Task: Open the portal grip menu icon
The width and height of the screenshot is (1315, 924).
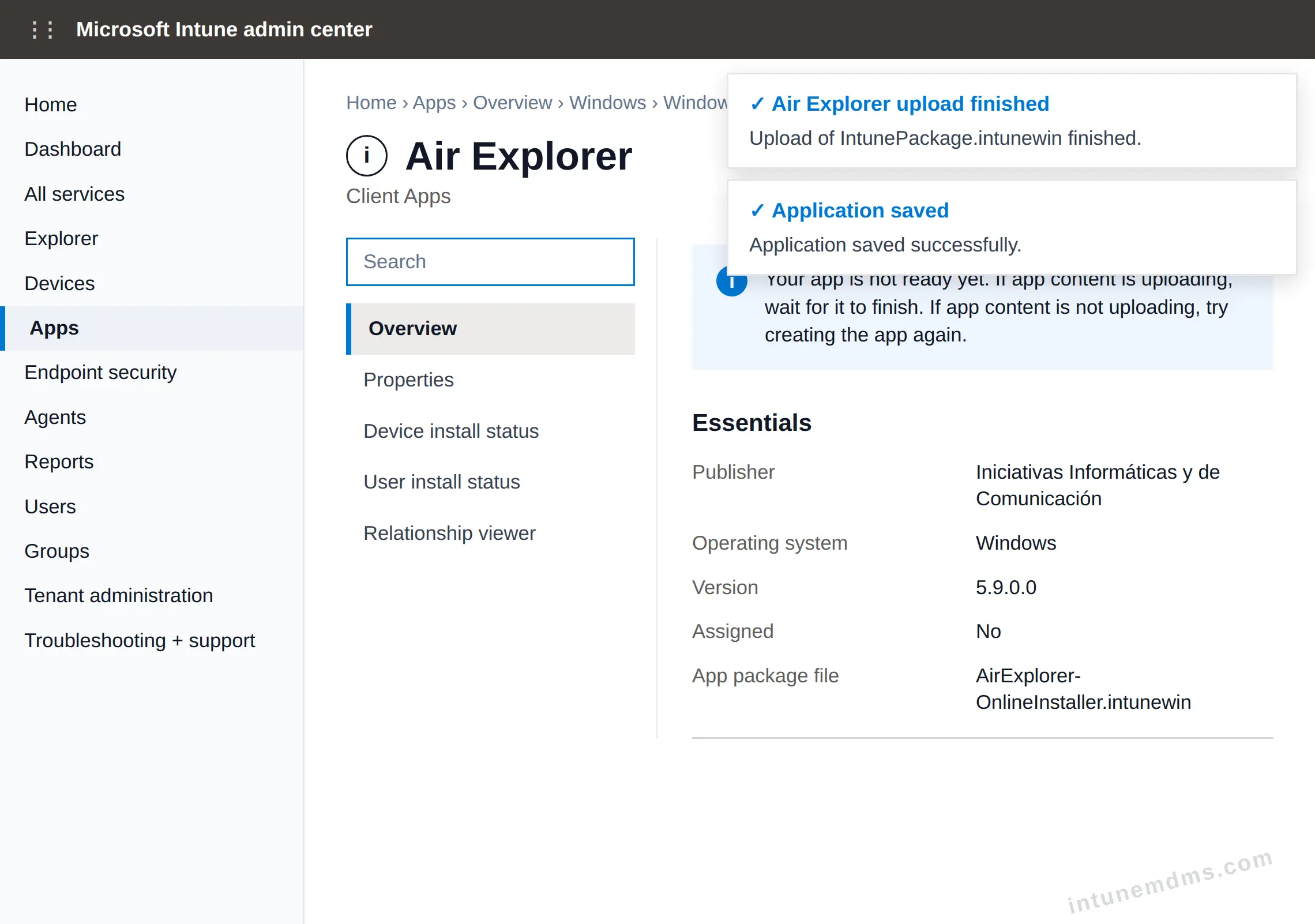Action: pos(42,29)
